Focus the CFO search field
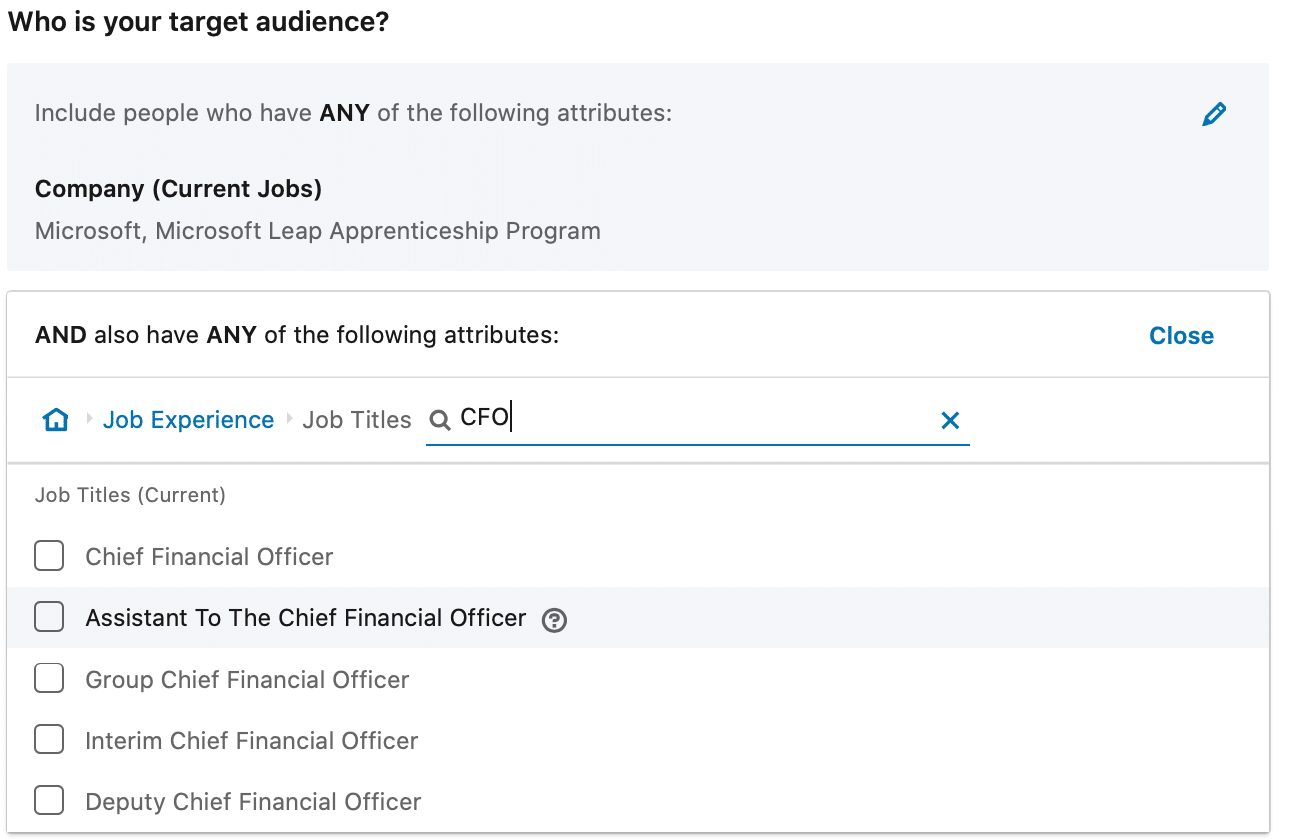The image size is (1300, 840). point(697,420)
